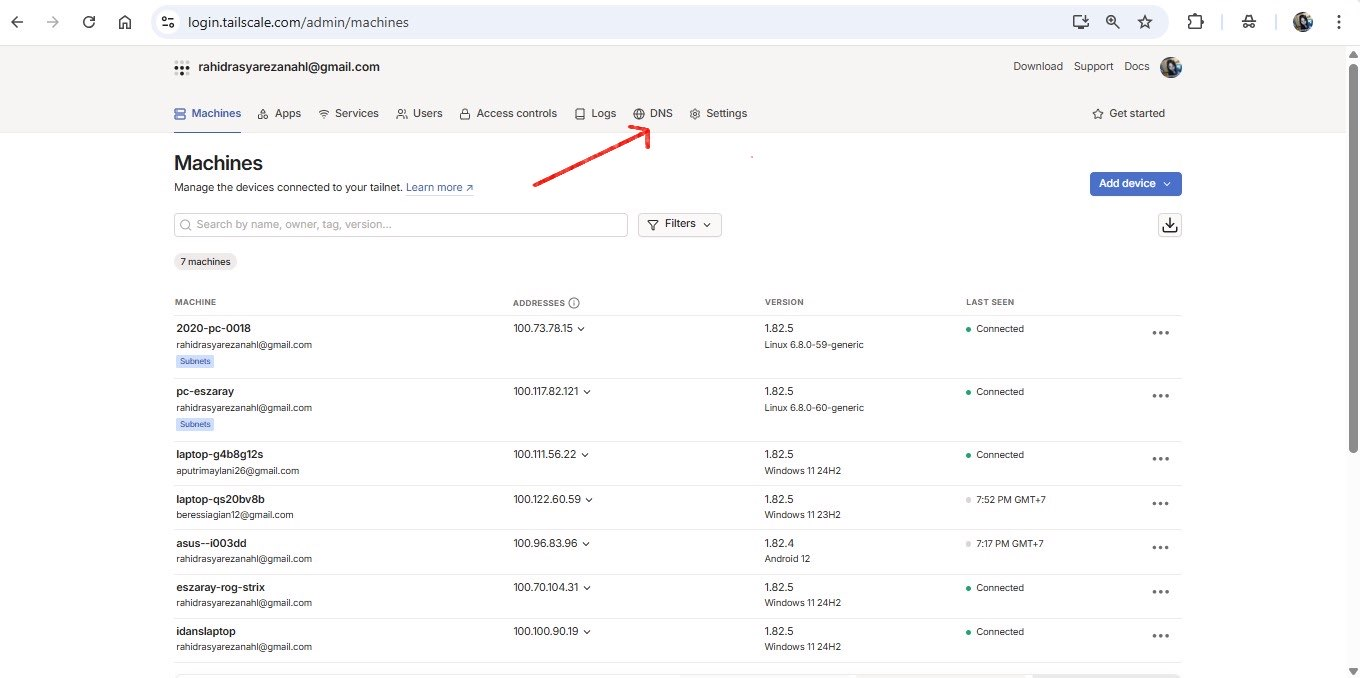Focus the machine search field
The height and width of the screenshot is (678, 1360).
[x=401, y=225]
